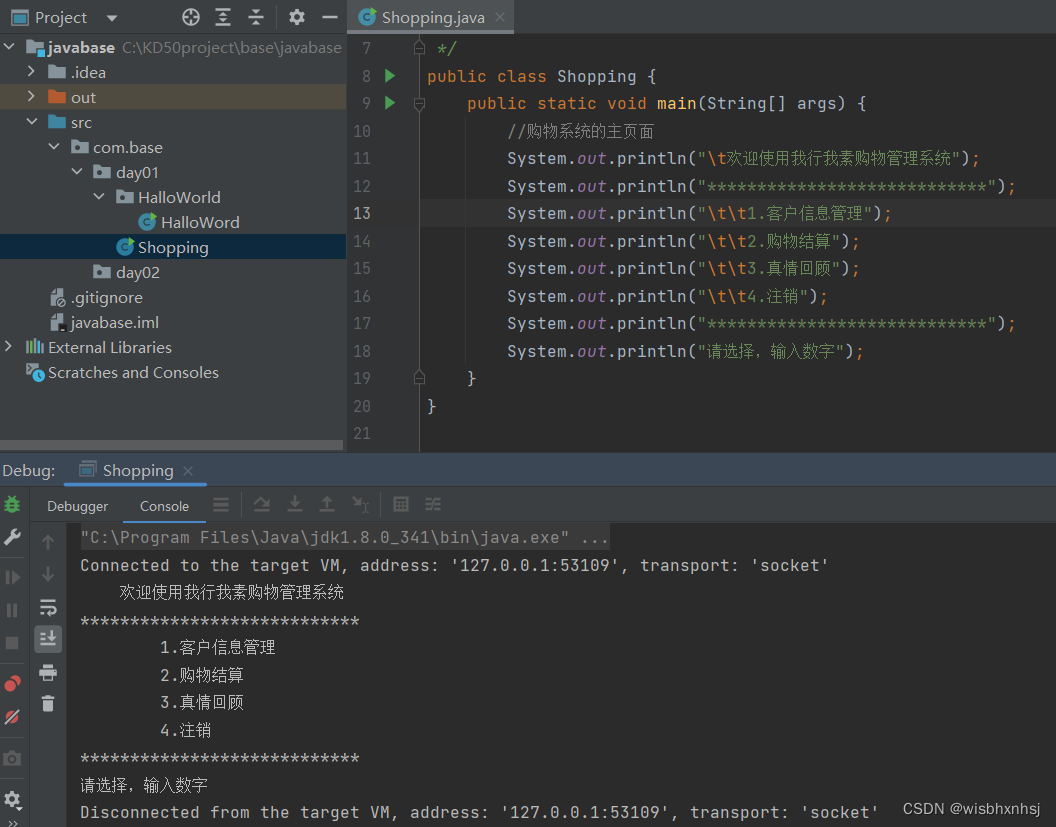Print the console contents

click(48, 672)
